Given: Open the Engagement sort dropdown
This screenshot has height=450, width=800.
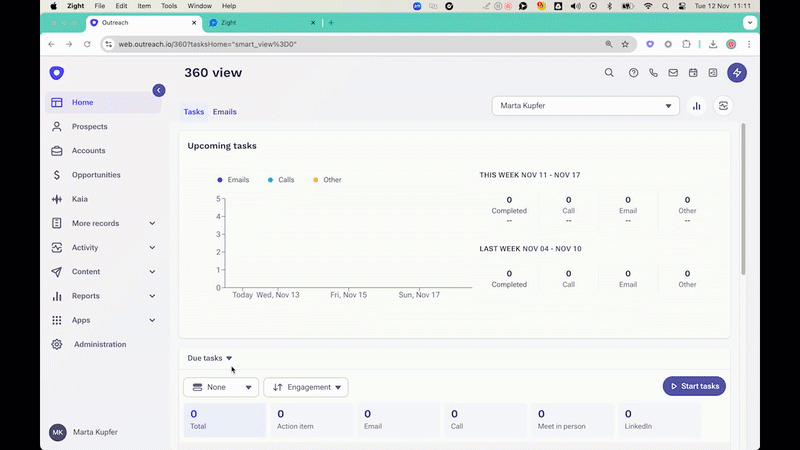Looking at the screenshot, I should [x=306, y=387].
